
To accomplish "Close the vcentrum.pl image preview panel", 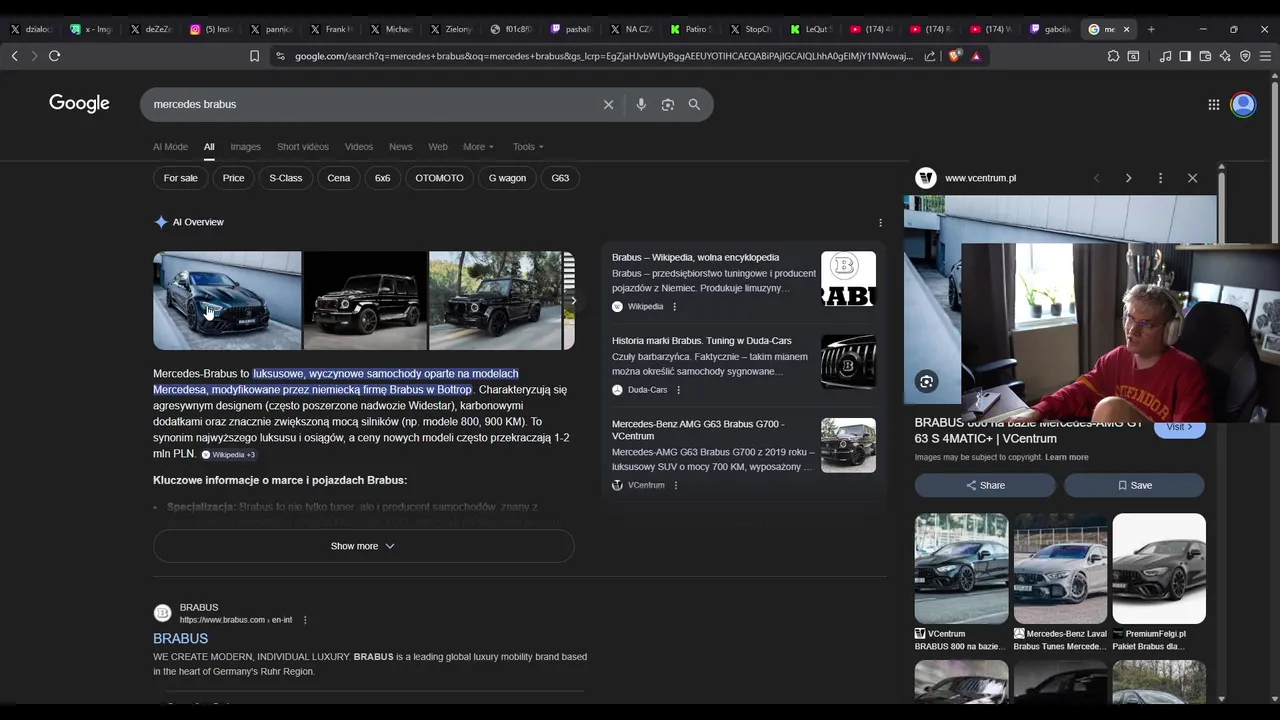I will pos(1192,178).
